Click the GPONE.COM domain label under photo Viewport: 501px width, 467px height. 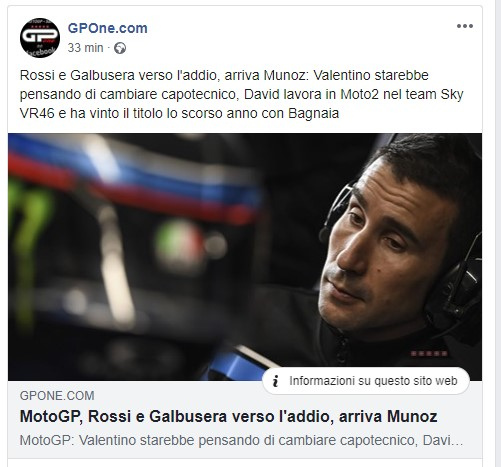57,396
